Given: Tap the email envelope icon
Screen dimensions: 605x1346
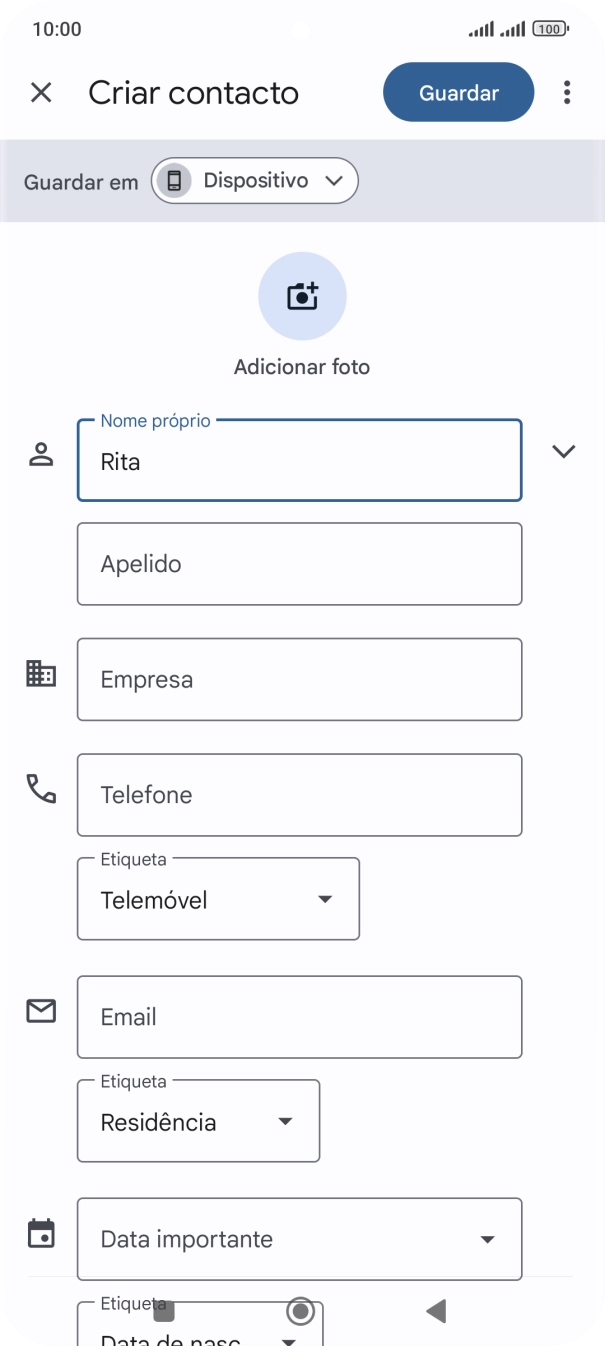Looking at the screenshot, I should pos(41,1011).
